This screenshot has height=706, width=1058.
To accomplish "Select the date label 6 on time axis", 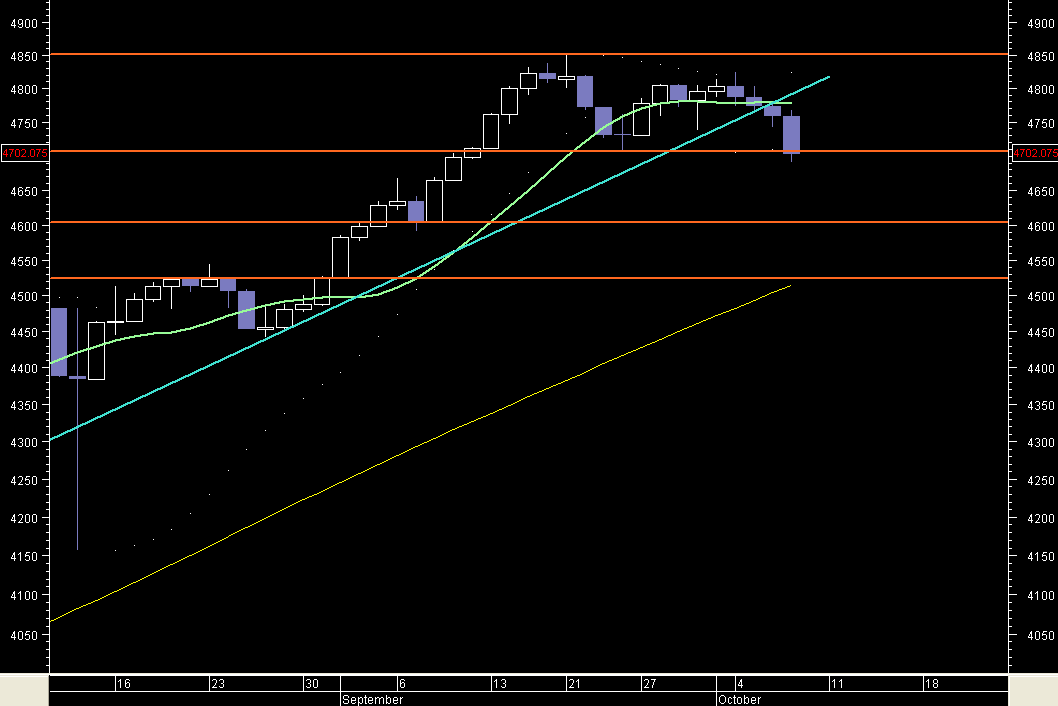I will point(402,684).
